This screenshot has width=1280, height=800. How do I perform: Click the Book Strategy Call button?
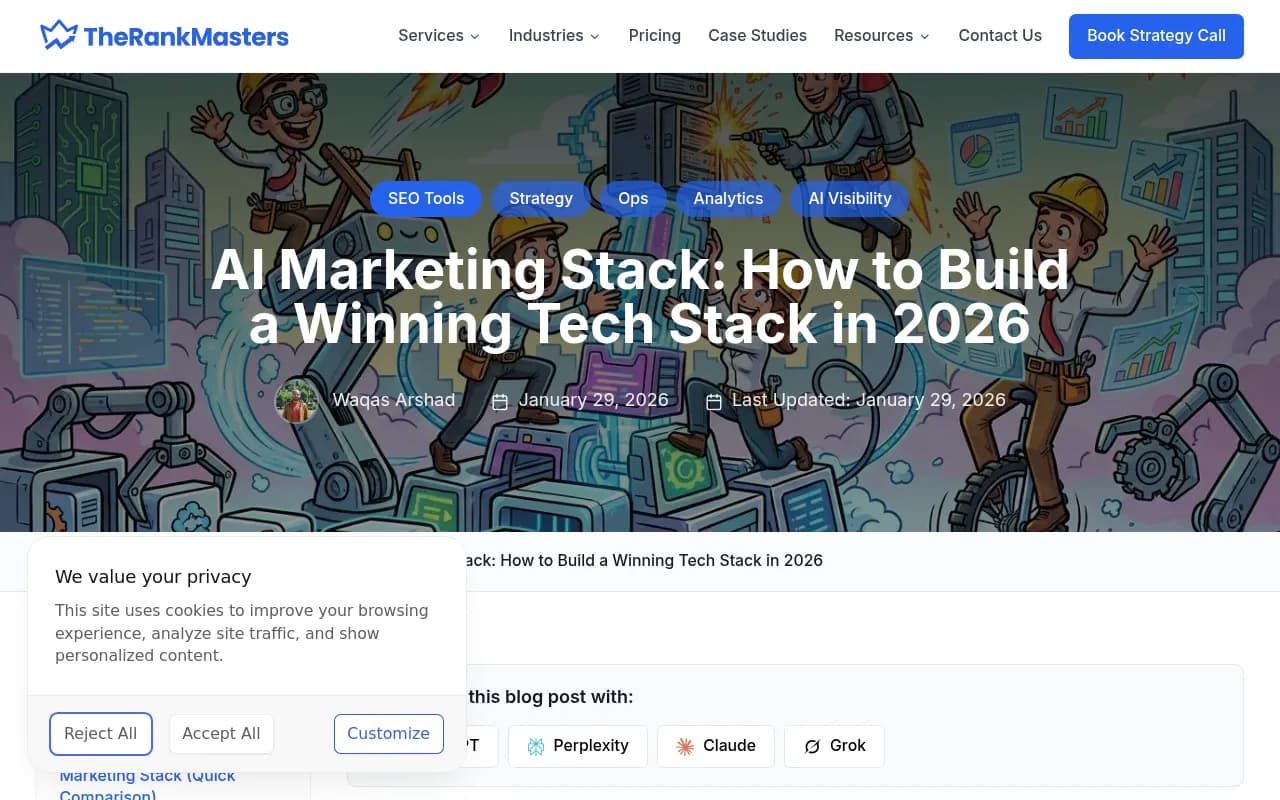[1156, 35]
